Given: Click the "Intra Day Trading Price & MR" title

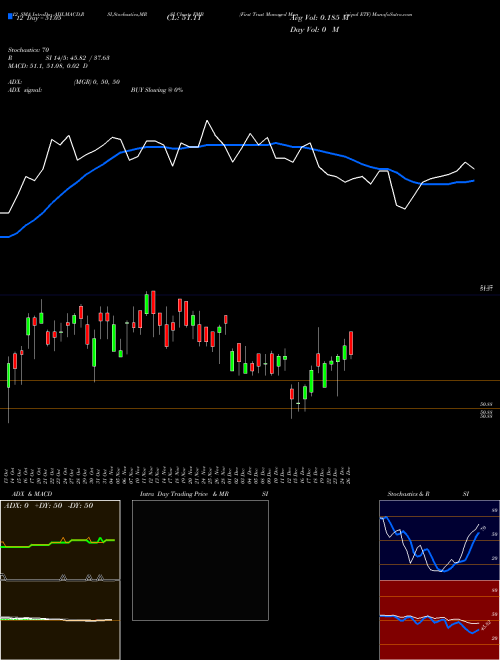Looking at the screenshot, I should coord(184,494).
